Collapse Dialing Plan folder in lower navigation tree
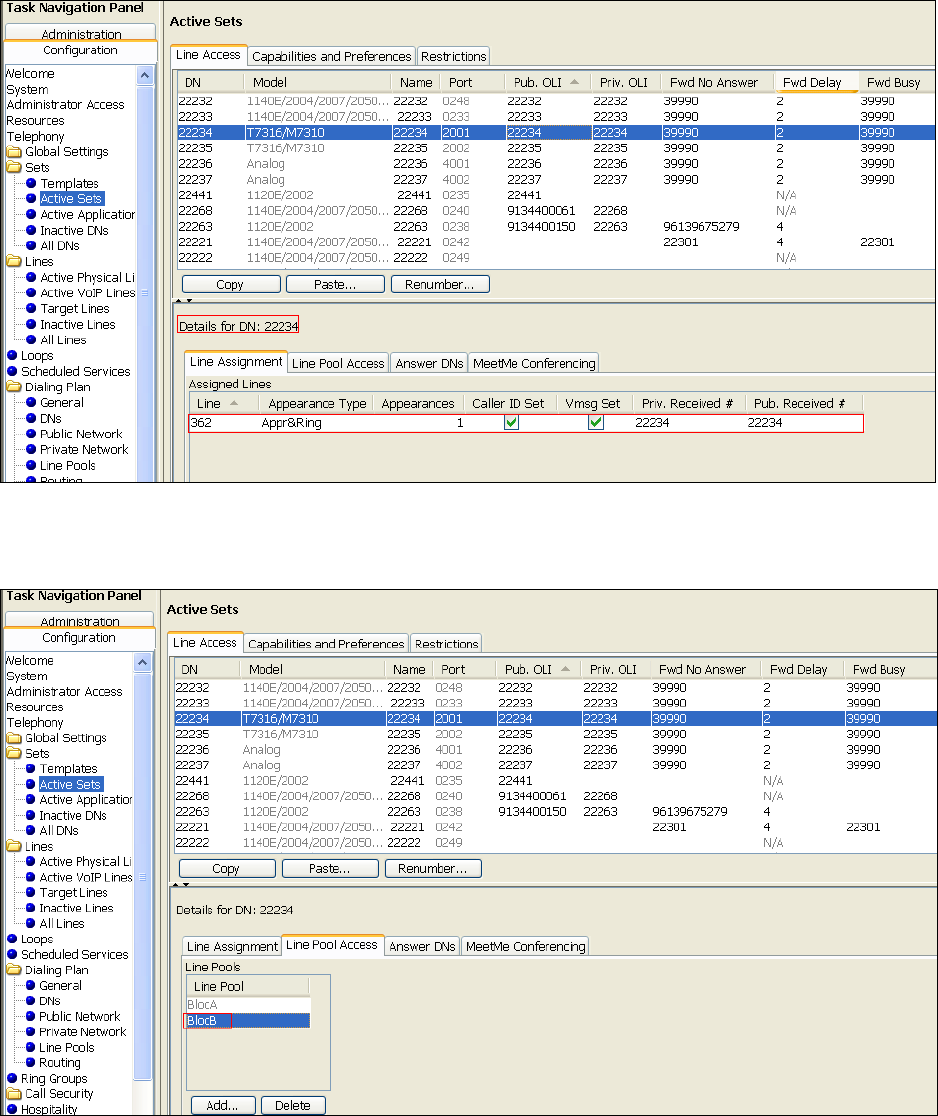Screen dimensions: 938x1116 pos(13,970)
